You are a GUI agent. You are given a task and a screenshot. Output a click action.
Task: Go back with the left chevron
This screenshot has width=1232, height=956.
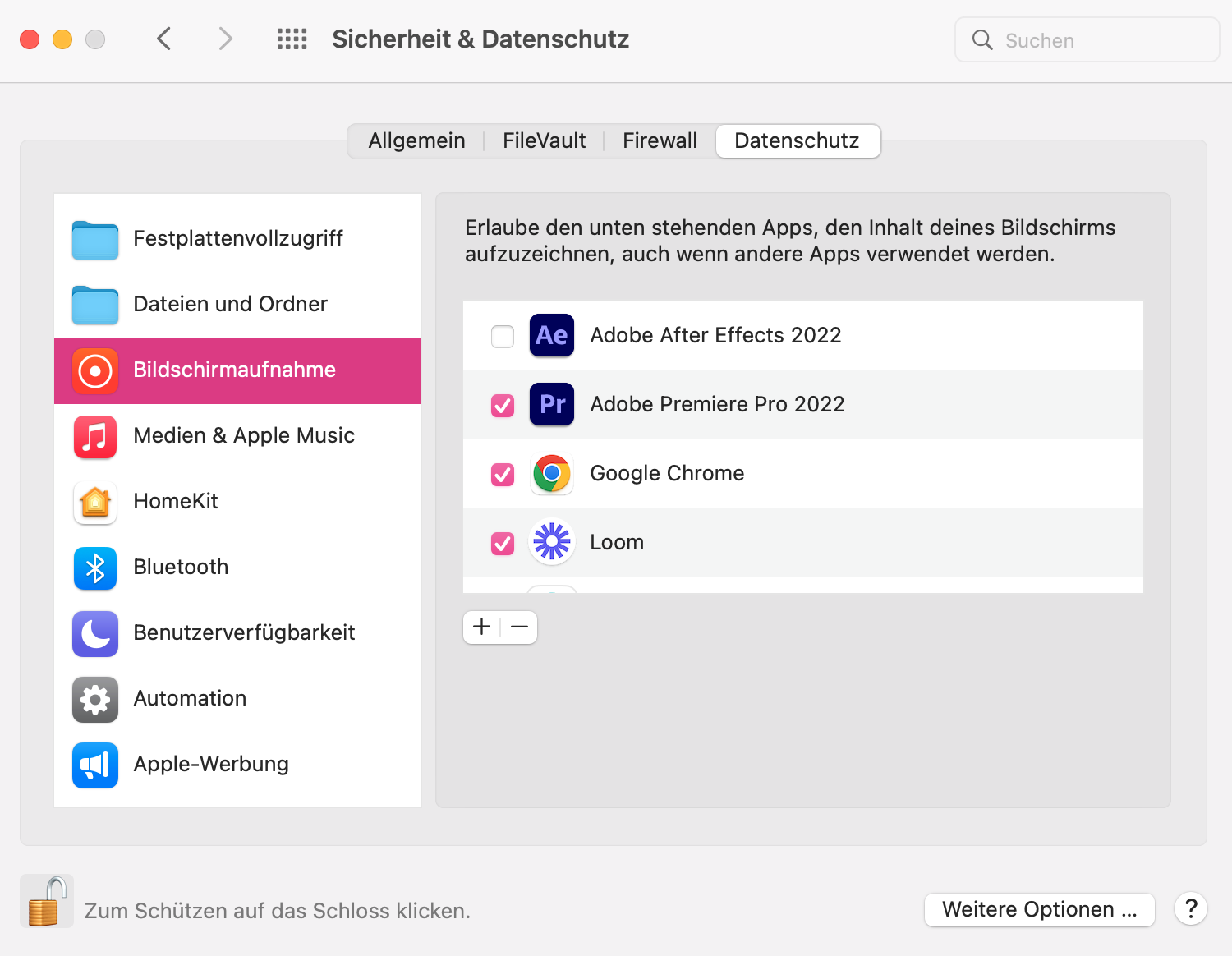click(164, 39)
